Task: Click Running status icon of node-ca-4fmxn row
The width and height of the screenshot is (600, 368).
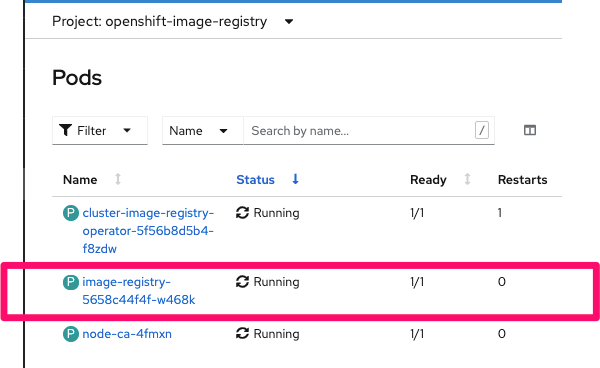Action: tap(243, 334)
